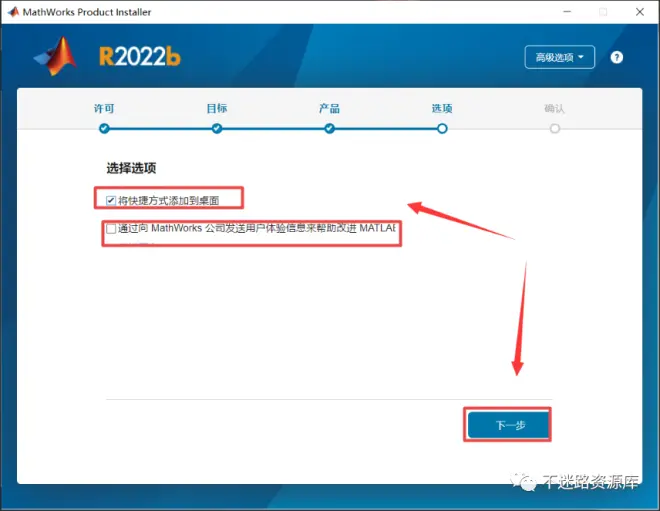Click the 选项 current step circle

(442, 128)
